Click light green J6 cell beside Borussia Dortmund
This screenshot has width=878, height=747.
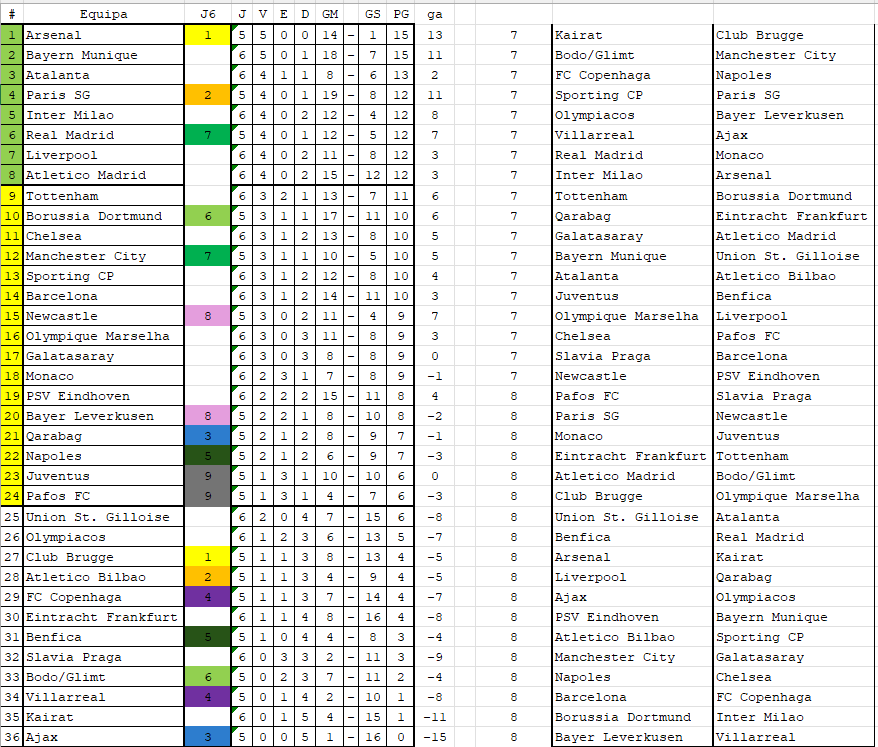pos(207,216)
